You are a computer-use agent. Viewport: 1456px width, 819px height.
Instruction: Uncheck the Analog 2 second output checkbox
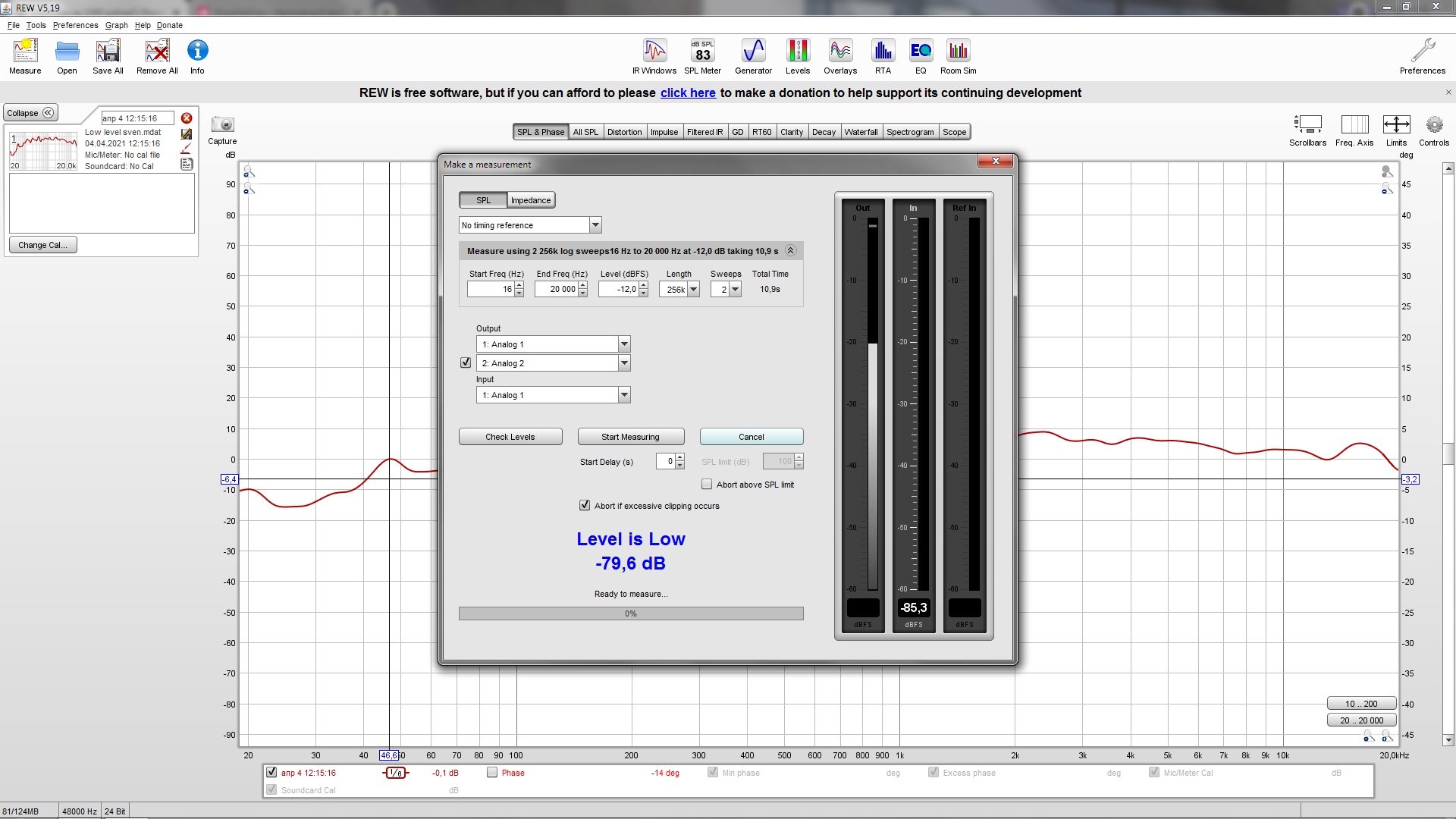(466, 363)
